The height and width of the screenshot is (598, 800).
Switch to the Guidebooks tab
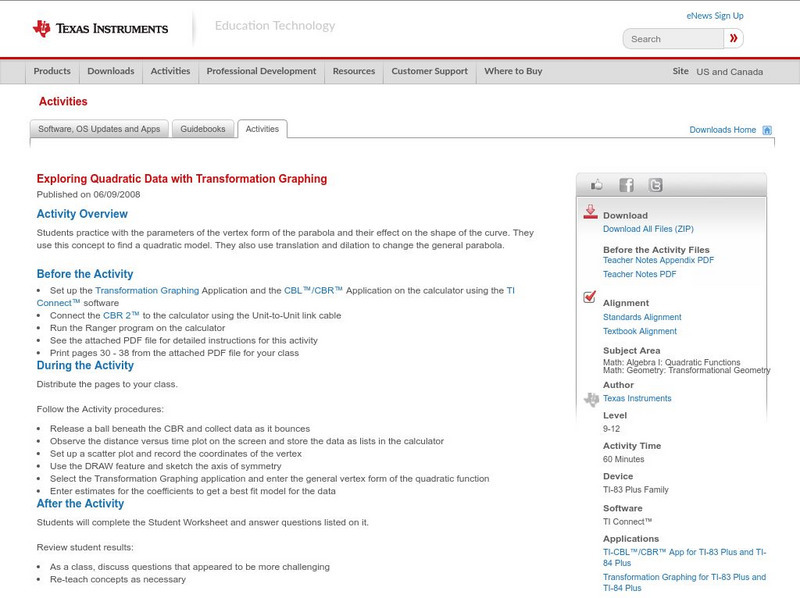click(203, 128)
